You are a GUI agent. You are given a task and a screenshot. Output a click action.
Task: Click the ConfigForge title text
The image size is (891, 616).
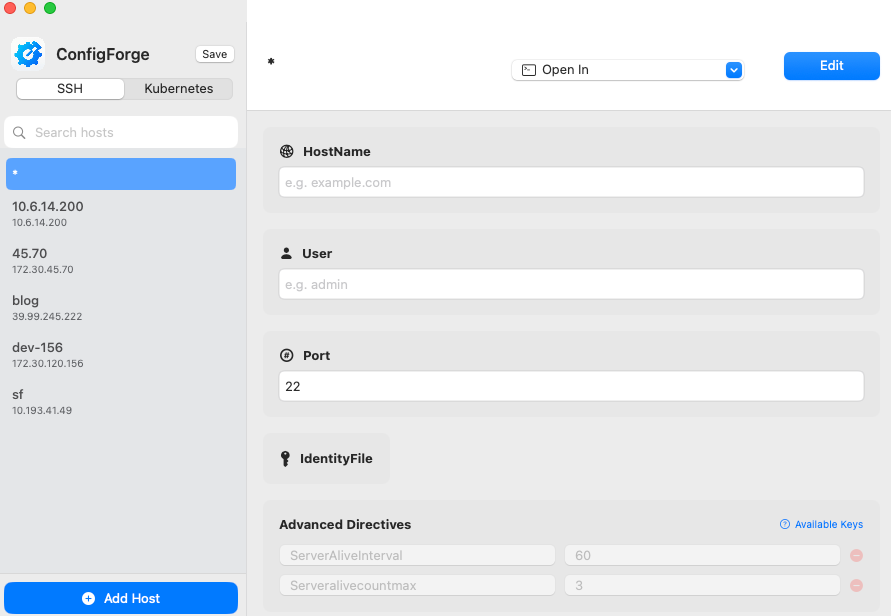point(103,55)
